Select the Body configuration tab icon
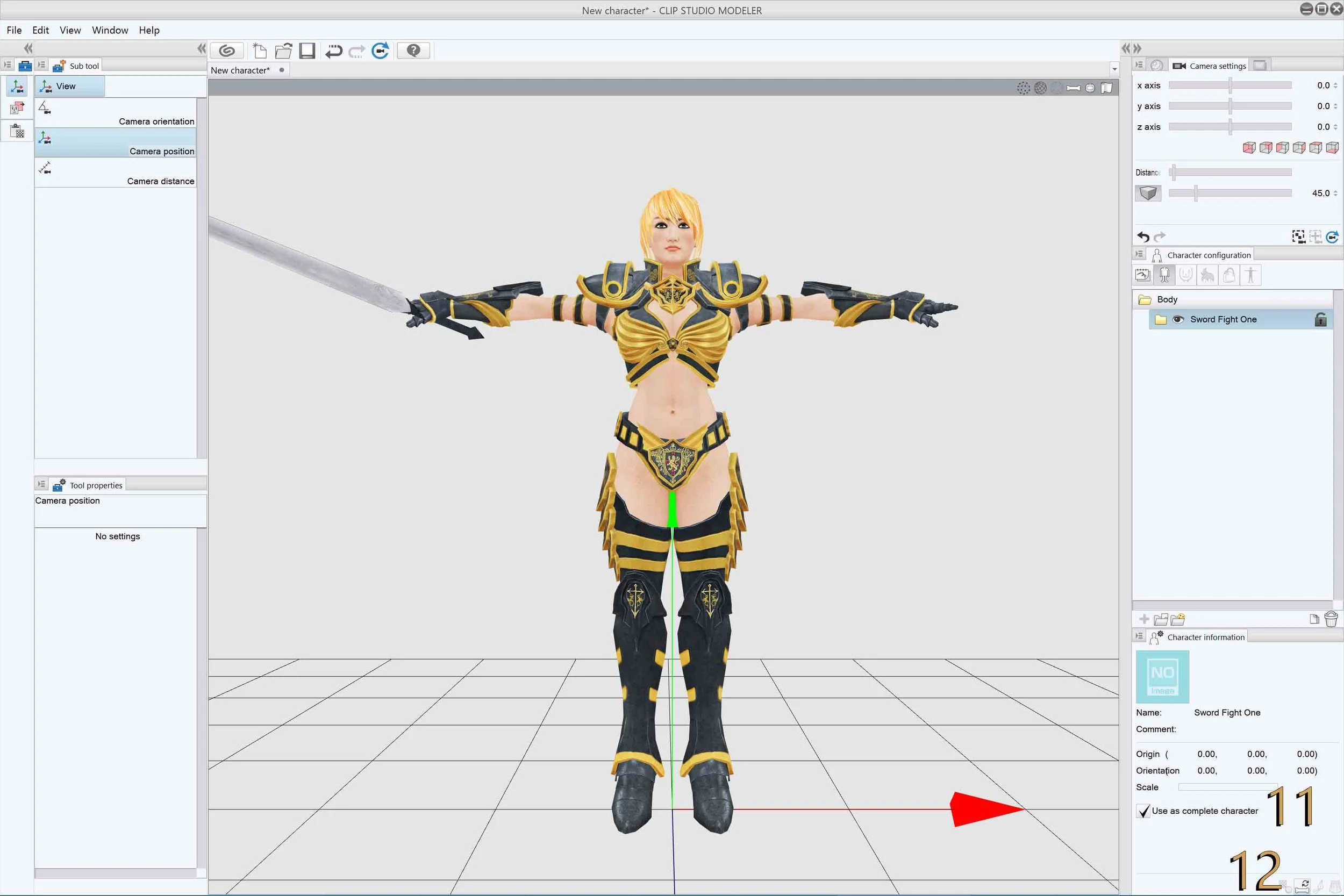The image size is (1344, 896). click(x=1164, y=275)
